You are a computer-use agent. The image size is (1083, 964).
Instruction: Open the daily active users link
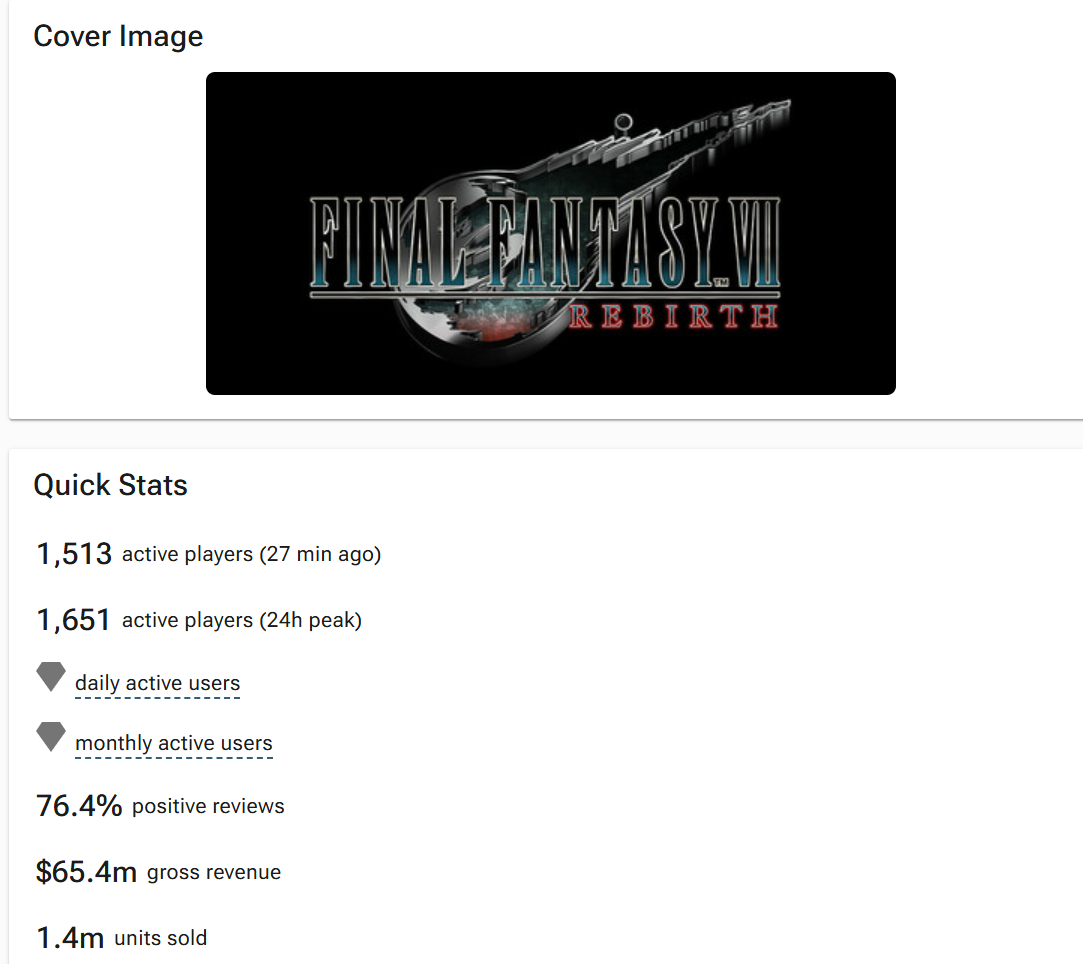tap(157, 683)
